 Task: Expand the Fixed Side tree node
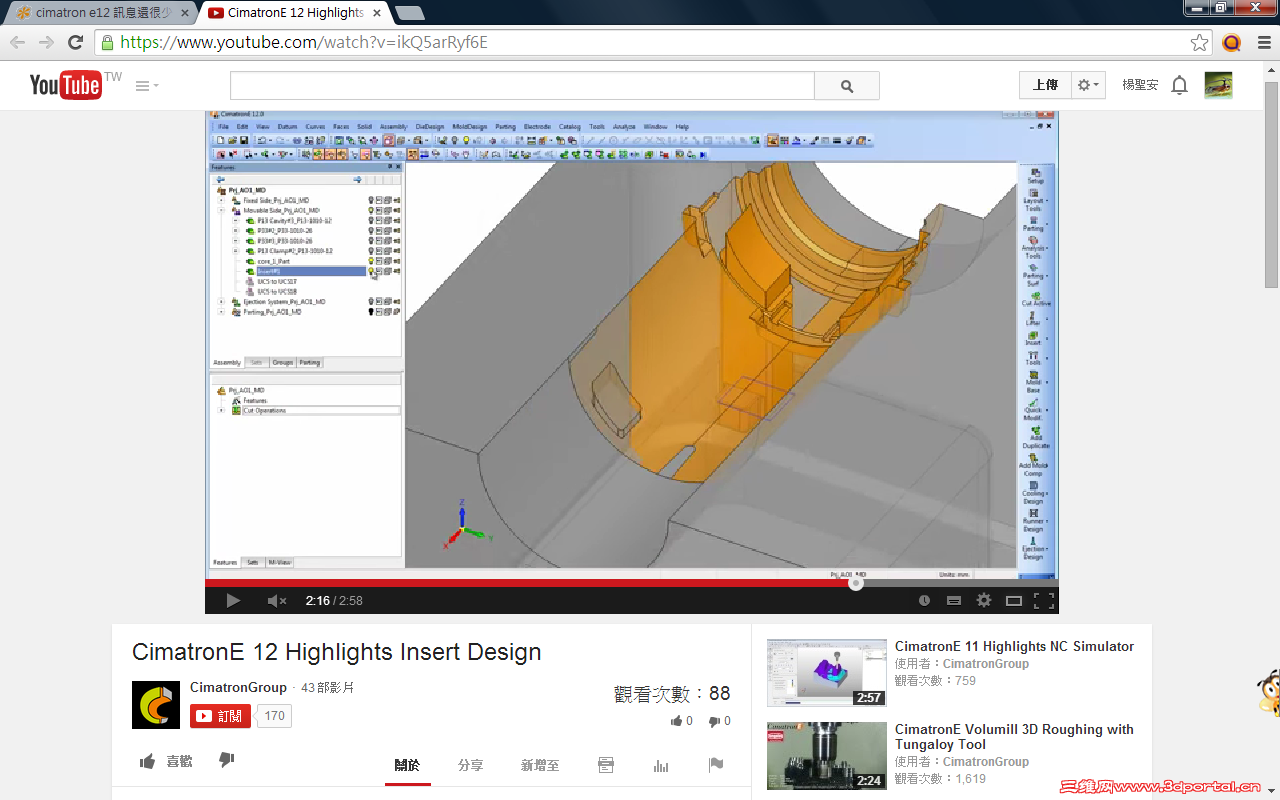click(221, 200)
